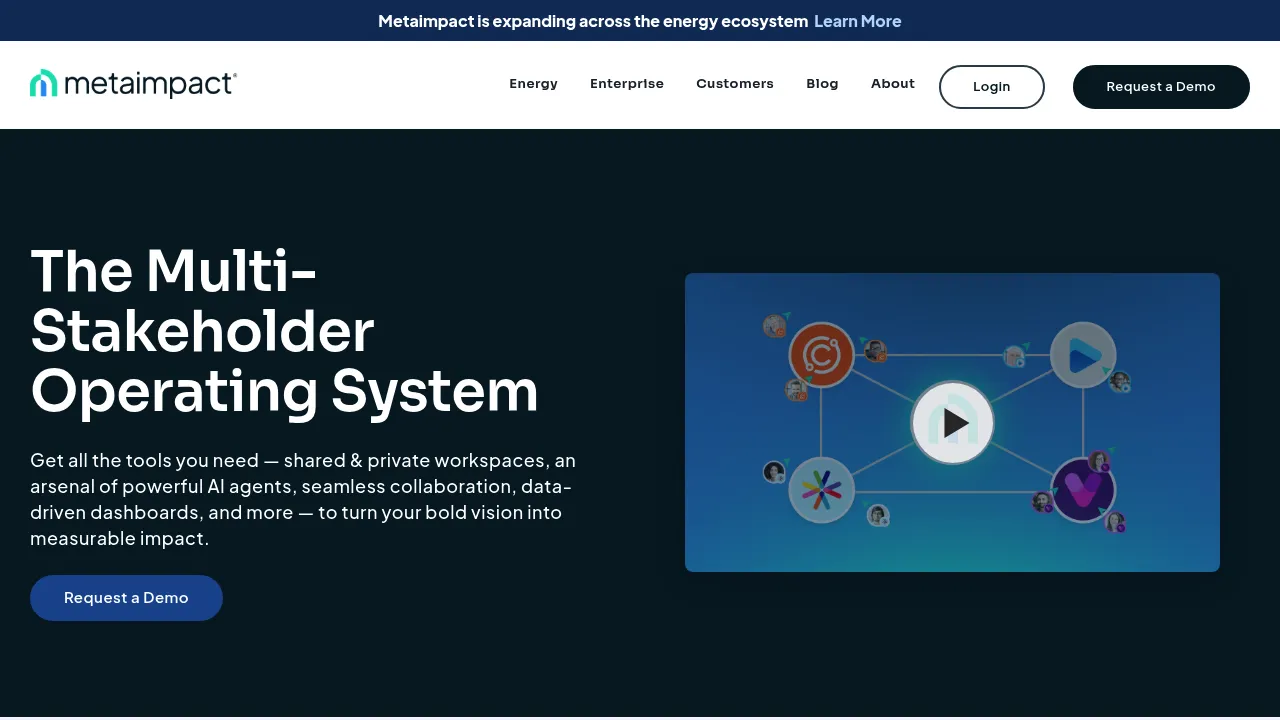Click the Login button

(992, 87)
